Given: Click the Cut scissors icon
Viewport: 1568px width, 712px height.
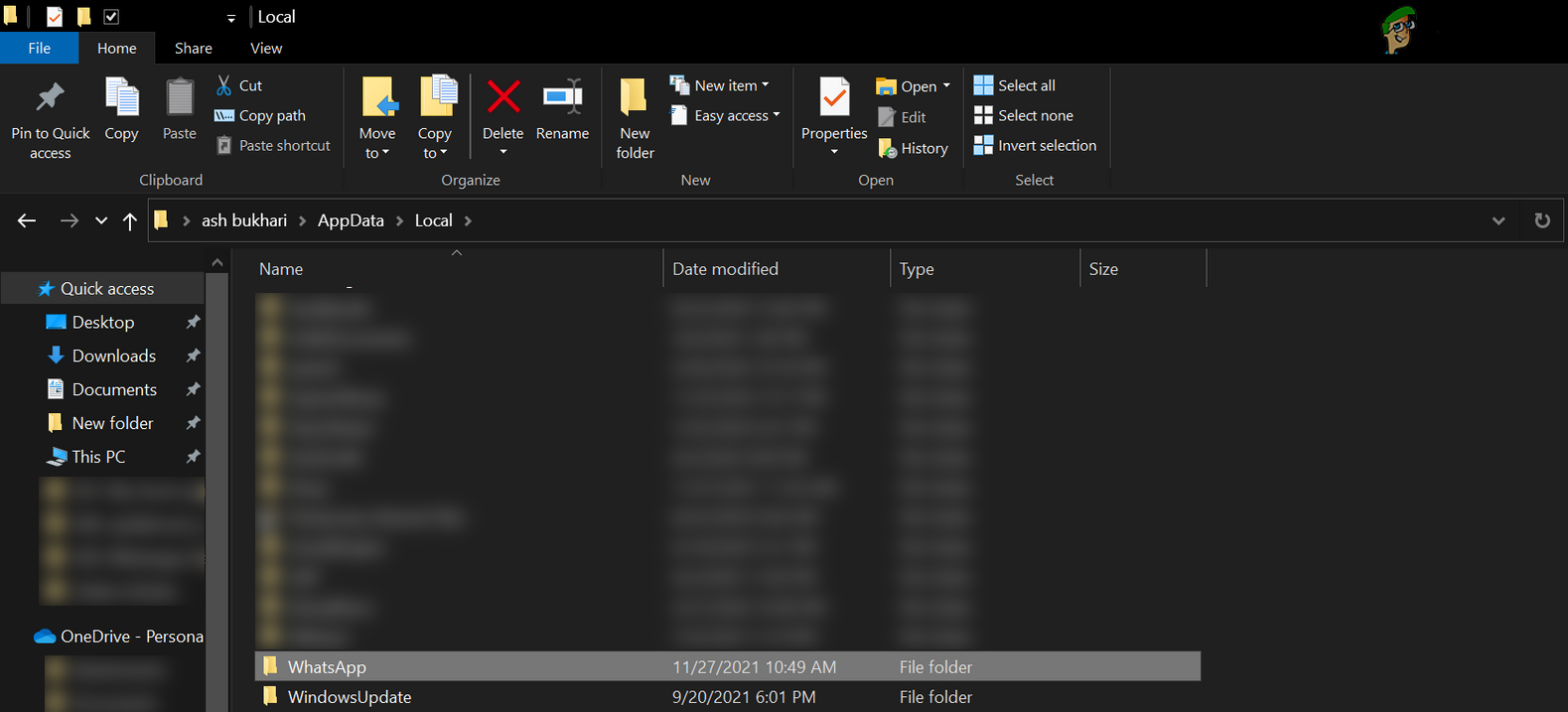Looking at the screenshot, I should coord(224,85).
